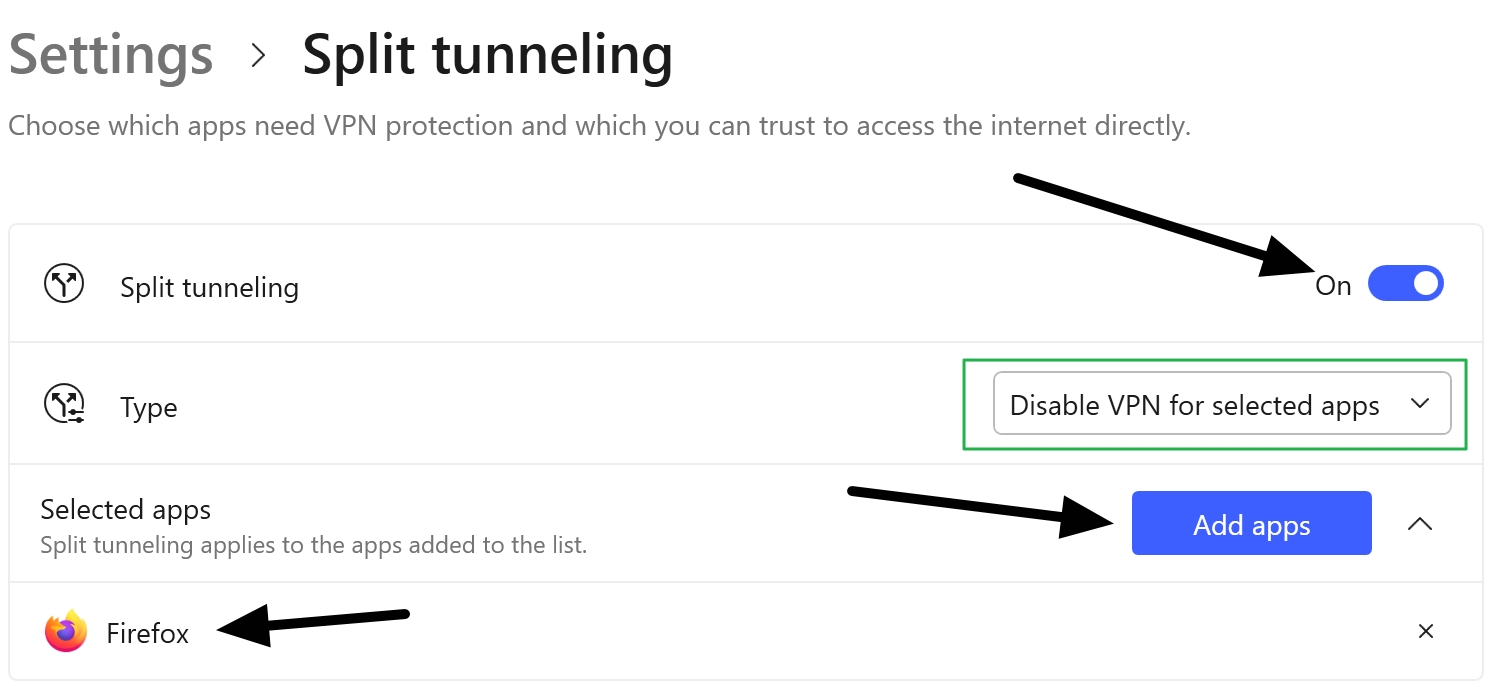Select the Firefox entry name in the list
Image resolution: width=1508 pixels, height=690 pixels.
coord(148,633)
